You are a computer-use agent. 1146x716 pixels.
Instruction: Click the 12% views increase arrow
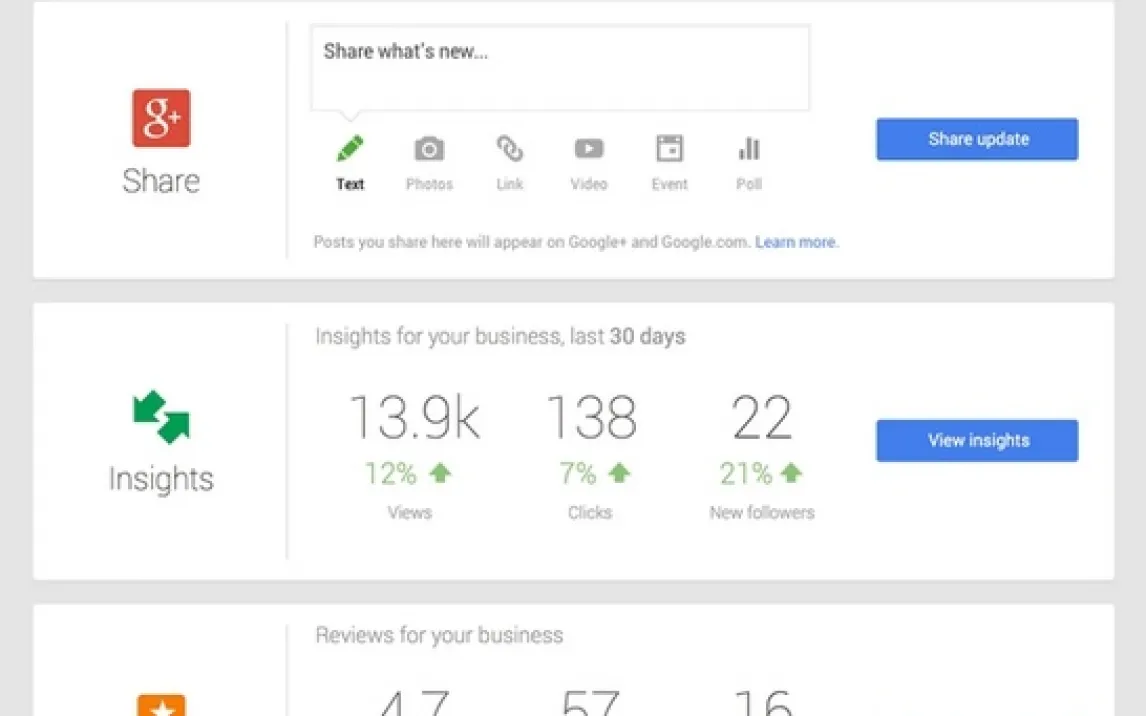(x=441, y=473)
